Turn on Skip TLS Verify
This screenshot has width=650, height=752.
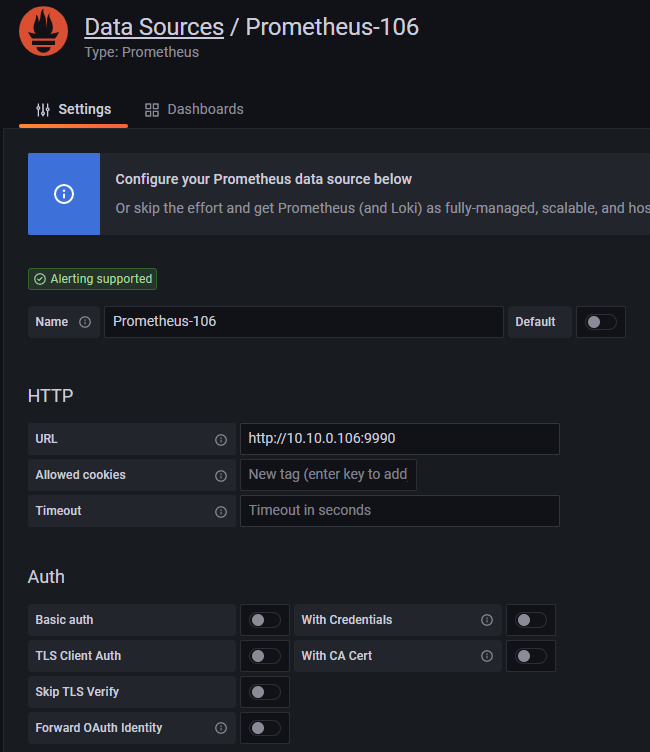click(x=265, y=692)
